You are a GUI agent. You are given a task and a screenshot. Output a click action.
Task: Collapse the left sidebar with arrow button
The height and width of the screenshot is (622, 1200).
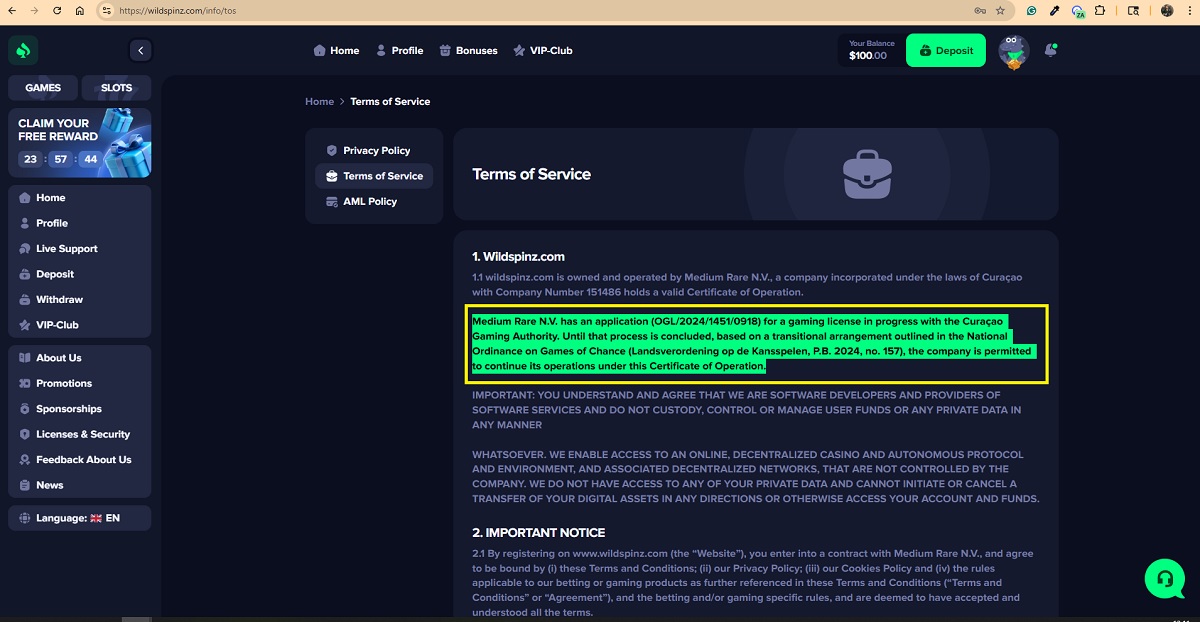(140, 50)
